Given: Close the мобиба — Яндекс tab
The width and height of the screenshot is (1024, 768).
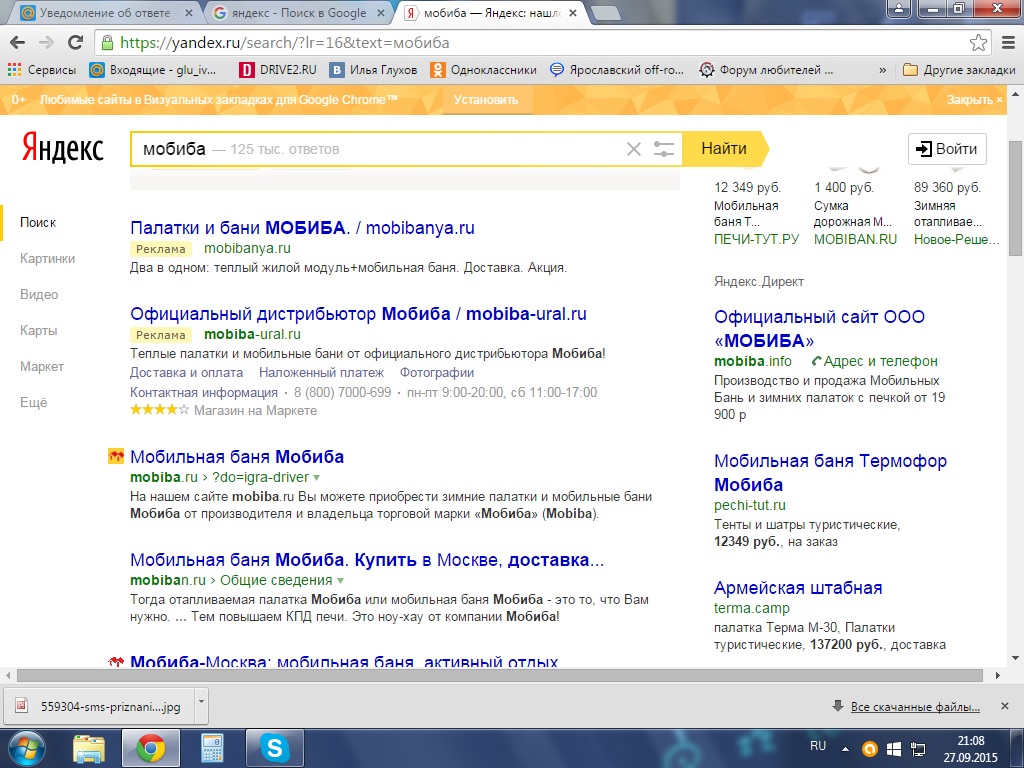Looking at the screenshot, I should 573,12.
